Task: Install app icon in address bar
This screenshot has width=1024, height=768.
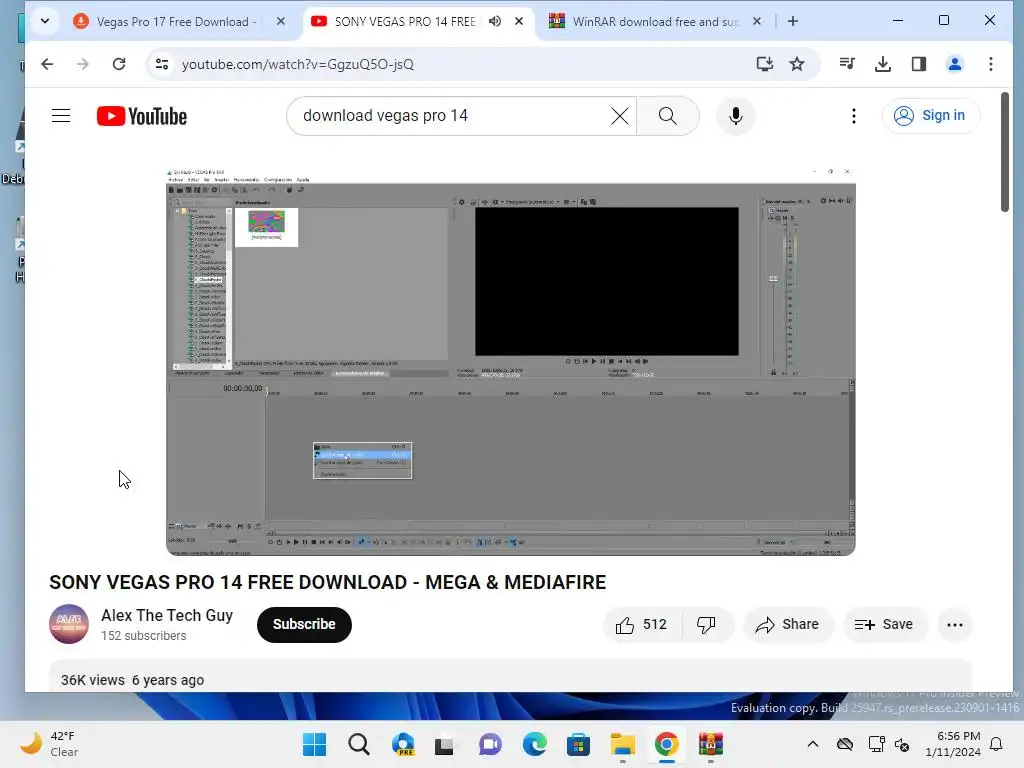Action: (764, 64)
